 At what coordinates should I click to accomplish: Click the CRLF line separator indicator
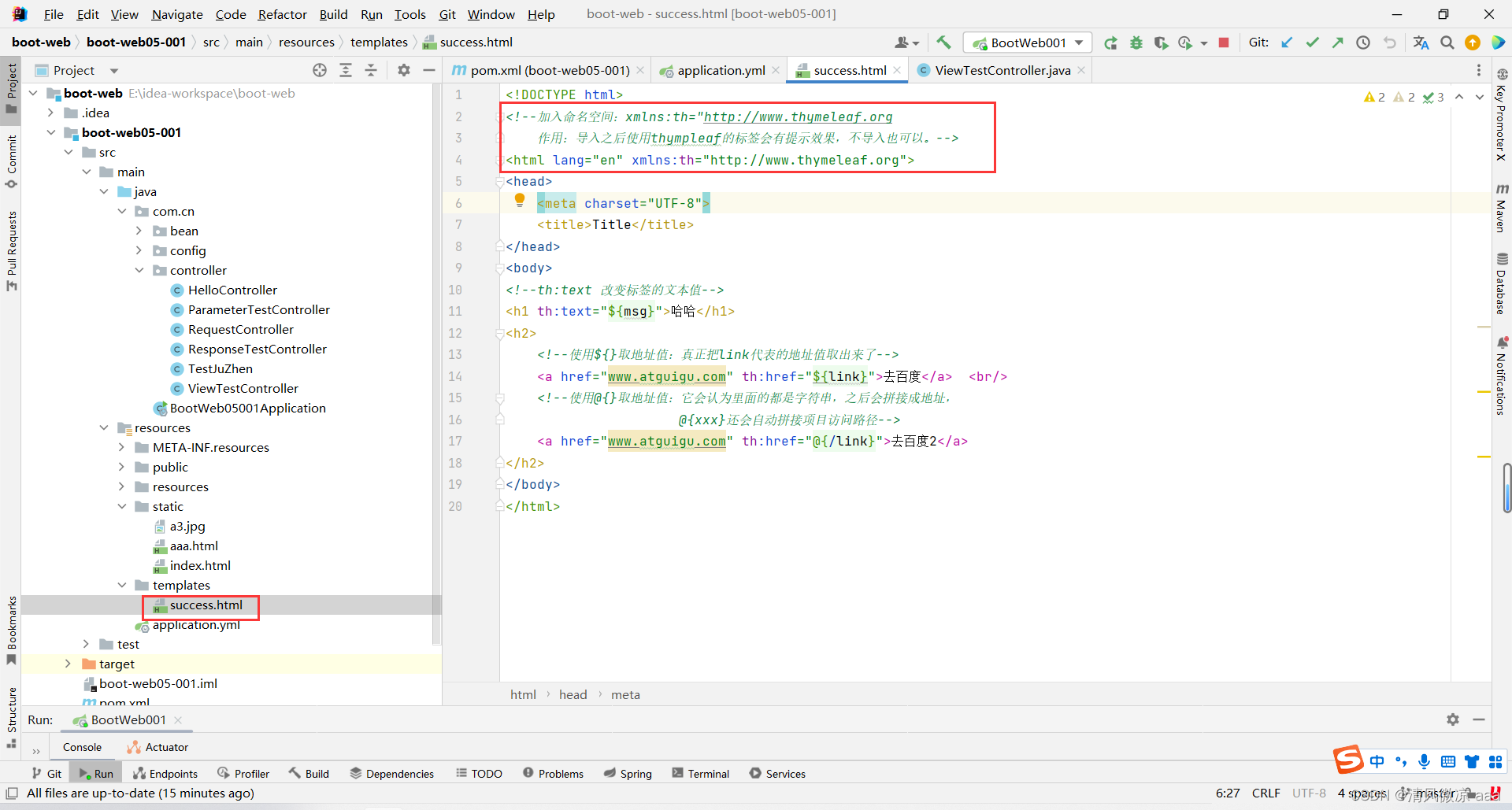(x=1266, y=793)
